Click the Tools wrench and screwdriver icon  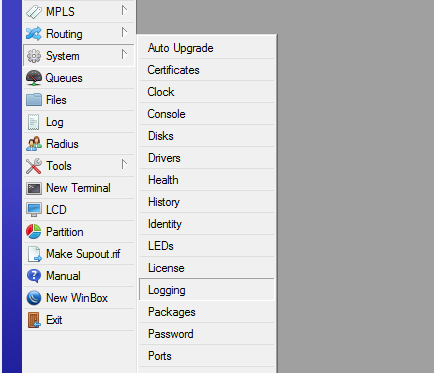click(x=34, y=166)
